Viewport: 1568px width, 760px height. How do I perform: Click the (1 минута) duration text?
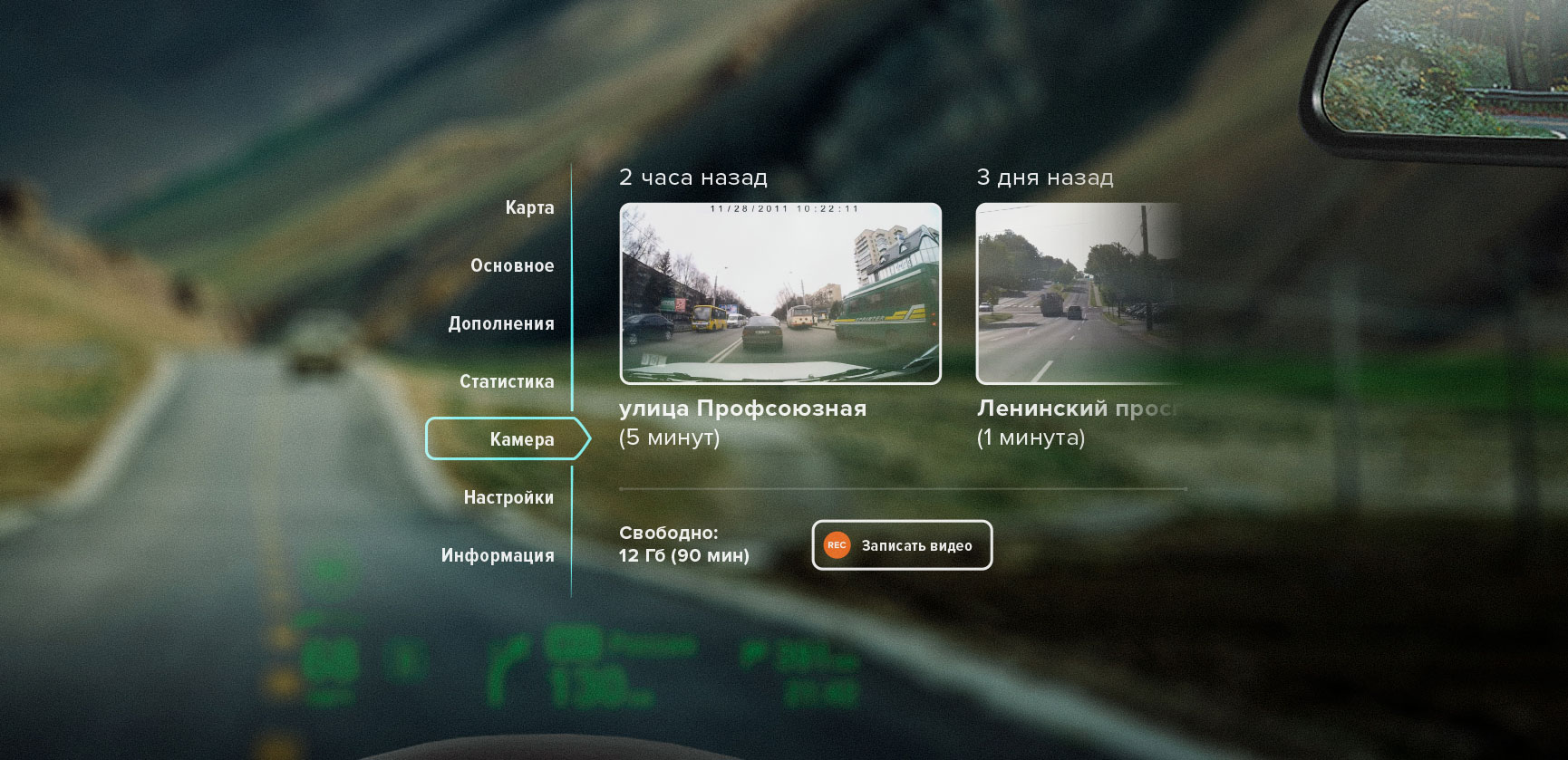pos(1031,438)
